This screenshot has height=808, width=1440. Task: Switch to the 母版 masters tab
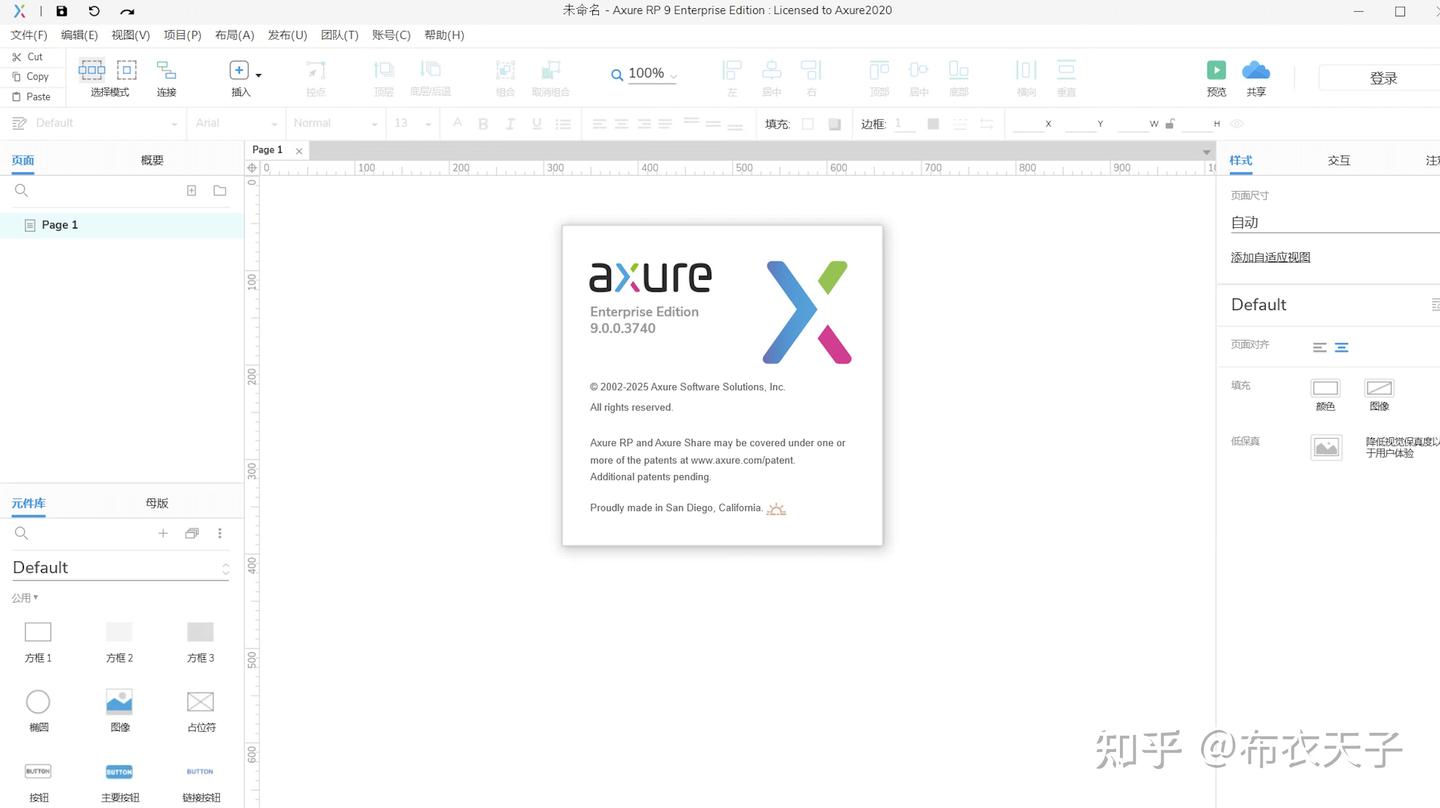pos(157,503)
